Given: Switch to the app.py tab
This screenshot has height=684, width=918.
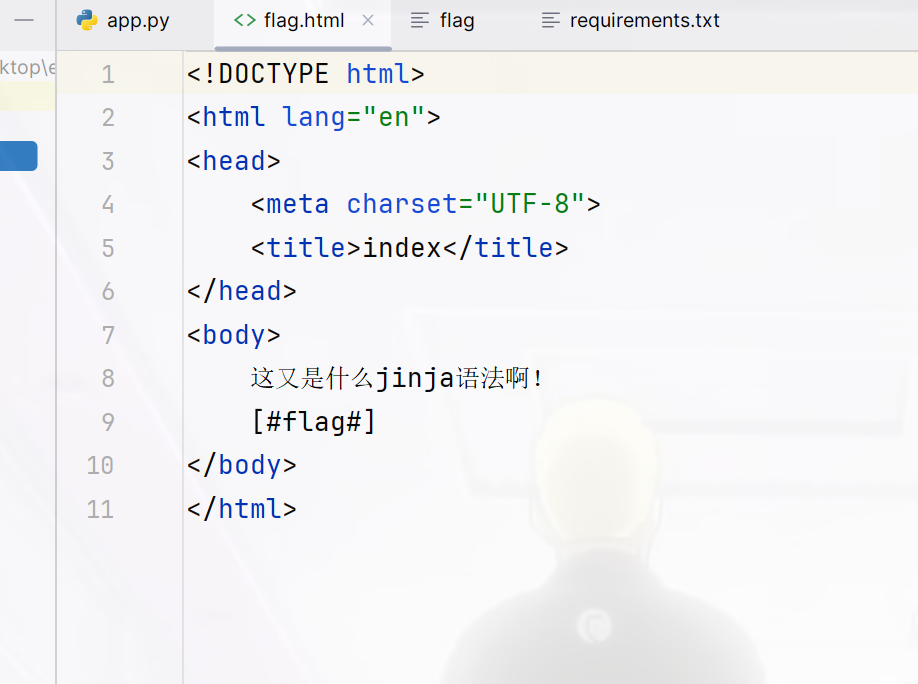Looking at the screenshot, I should [x=138, y=21].
